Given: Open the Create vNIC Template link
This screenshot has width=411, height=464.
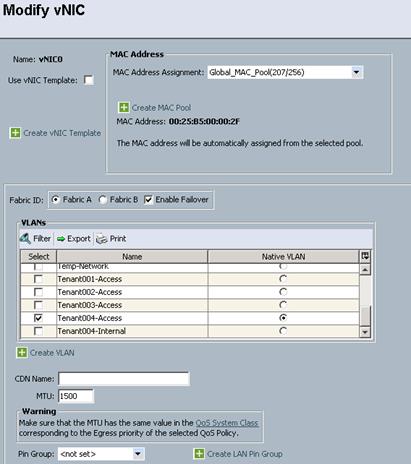Looking at the screenshot, I should (x=62, y=133).
